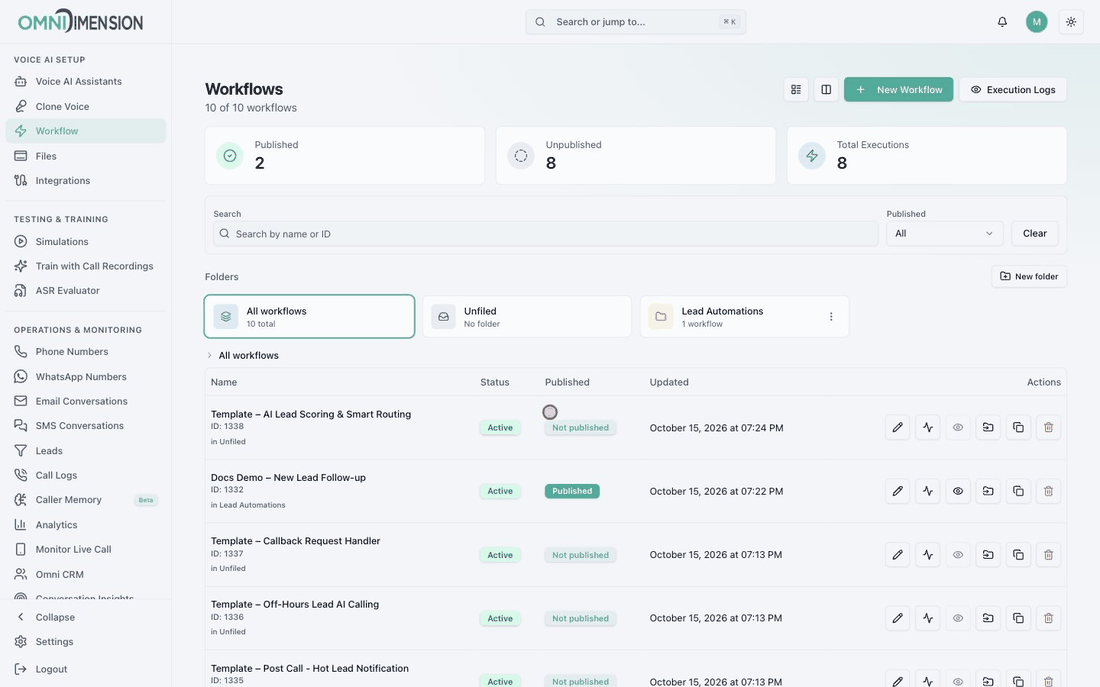Screen dimensions: 1100x687
Task: Click Published badge on Docs Demo row
Action: tap(572, 491)
